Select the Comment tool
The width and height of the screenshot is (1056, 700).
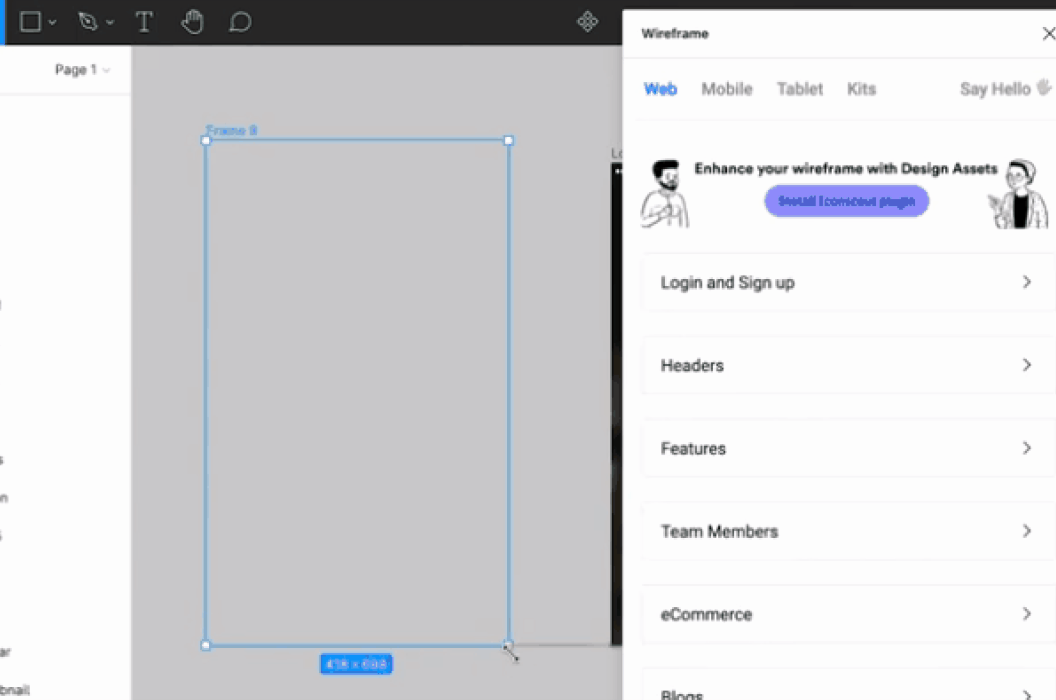point(240,22)
